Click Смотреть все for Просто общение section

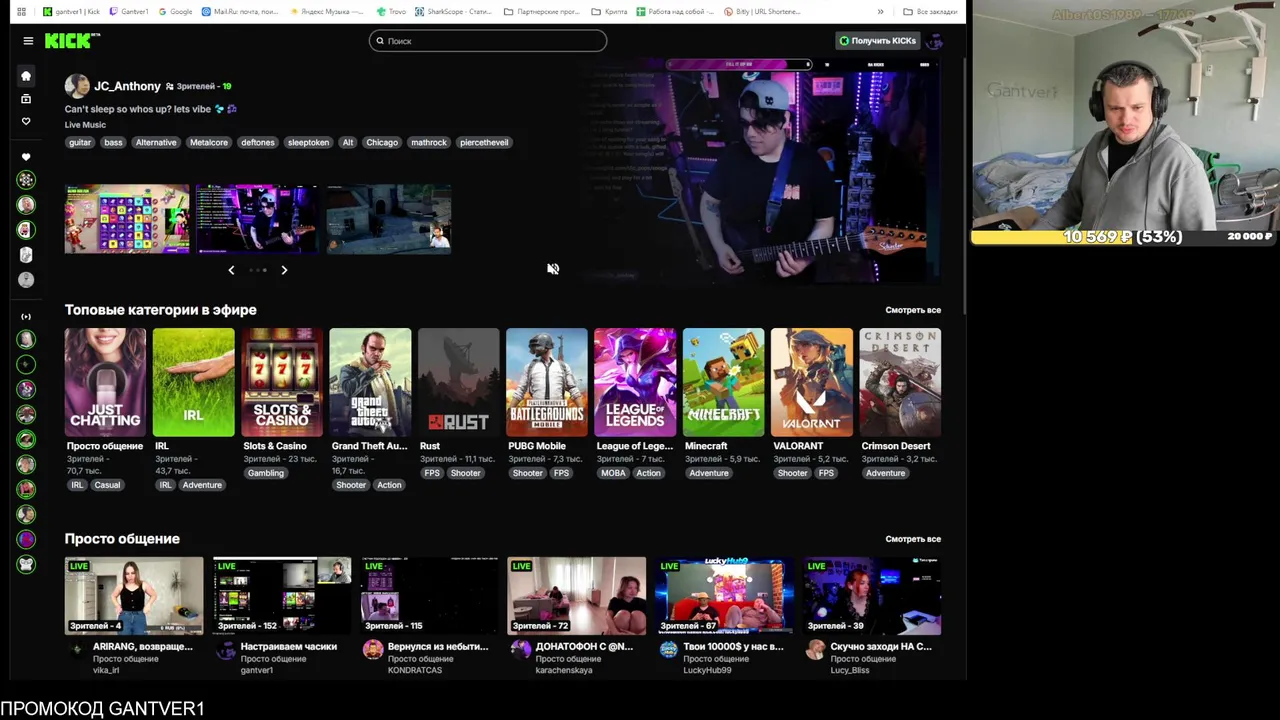[913, 539]
